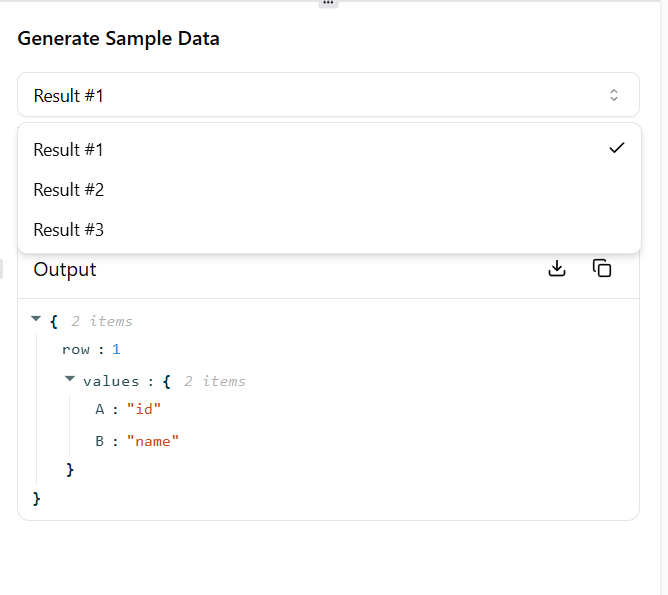
Task: Select the B key in values
Action: 100,441
